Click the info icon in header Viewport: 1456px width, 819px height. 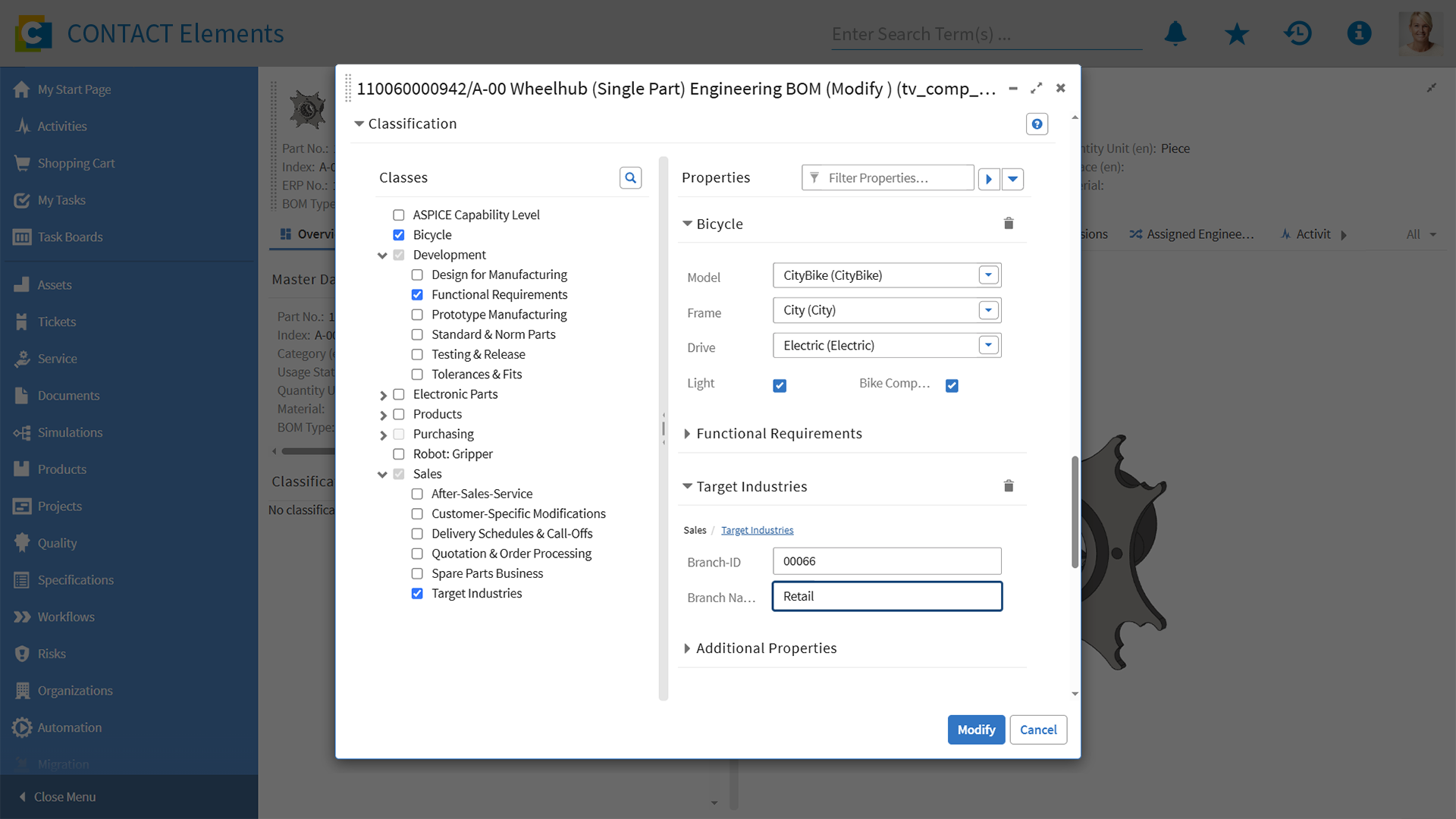(x=1359, y=33)
